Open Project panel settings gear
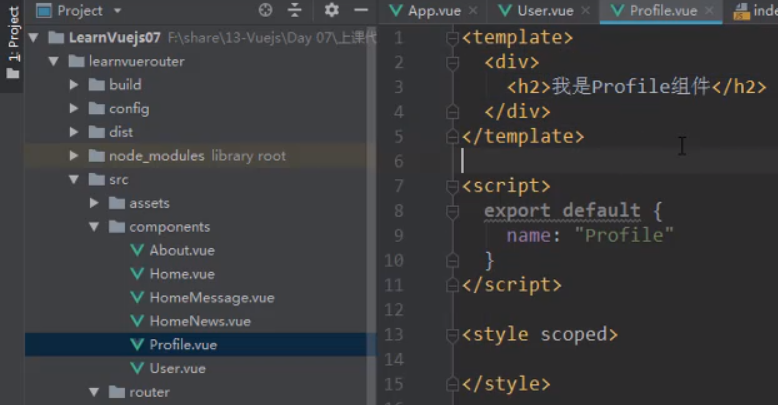 click(332, 10)
